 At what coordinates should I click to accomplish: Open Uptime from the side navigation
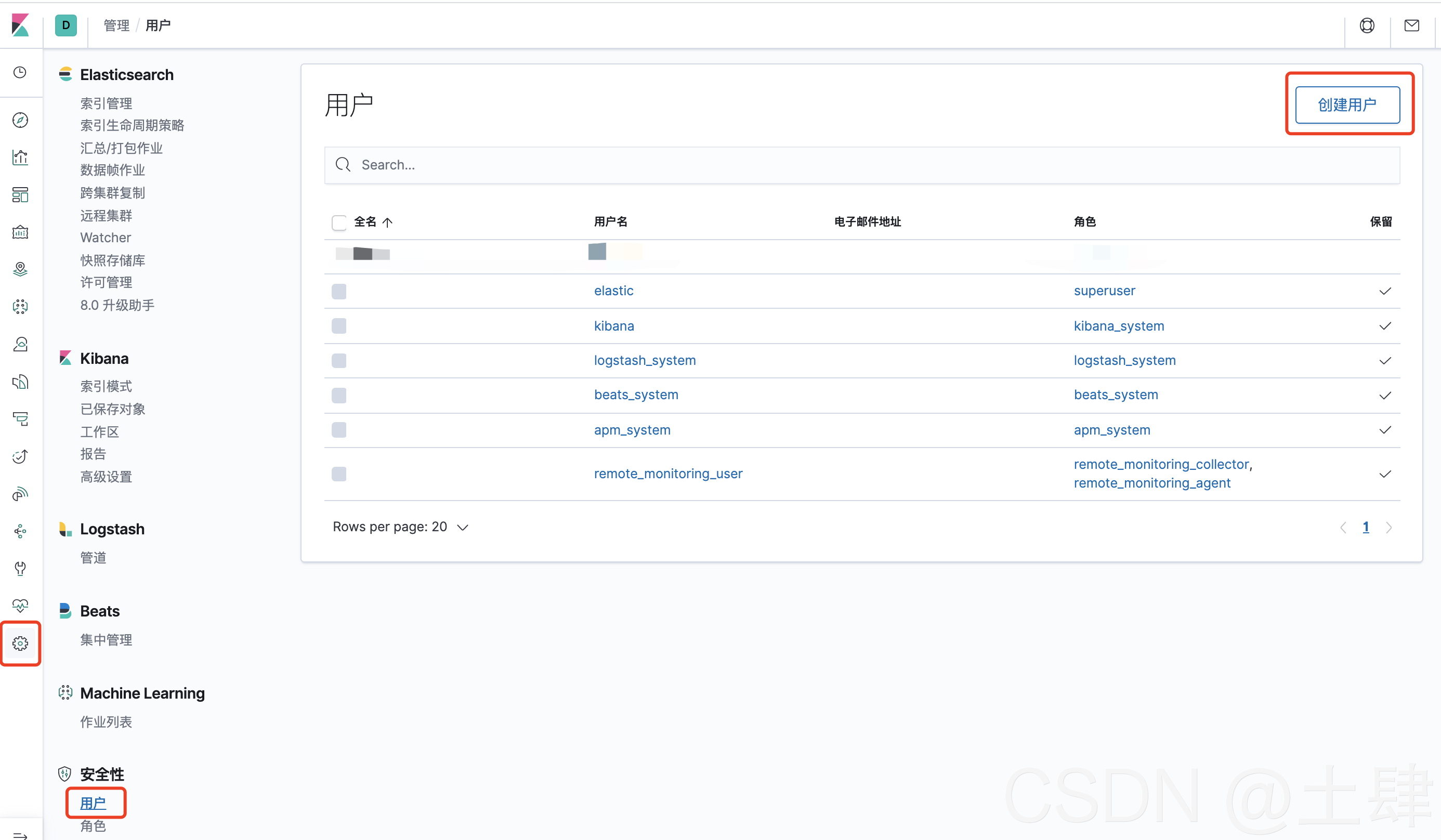pyautogui.click(x=20, y=456)
